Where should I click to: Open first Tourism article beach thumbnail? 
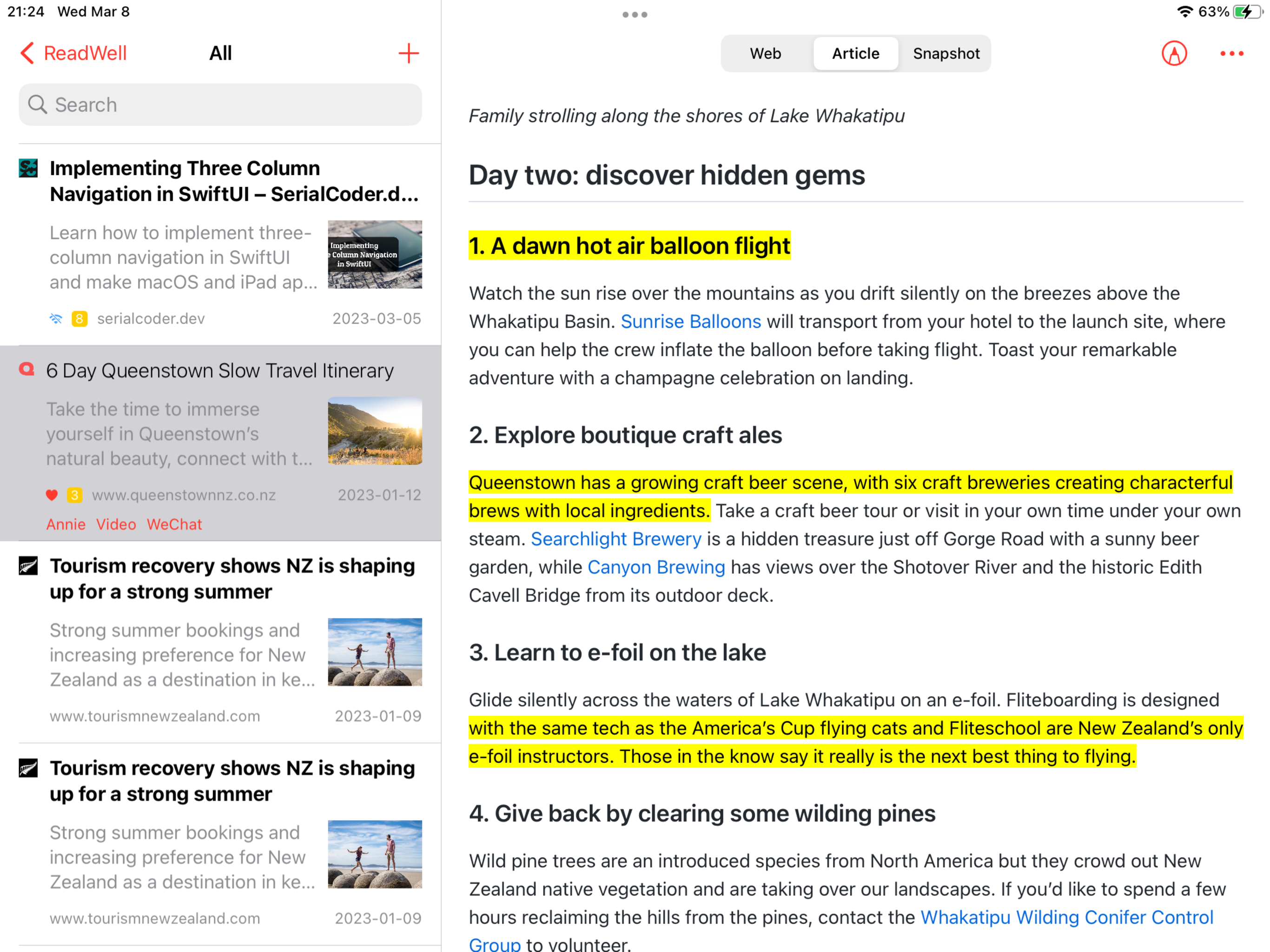pos(375,652)
